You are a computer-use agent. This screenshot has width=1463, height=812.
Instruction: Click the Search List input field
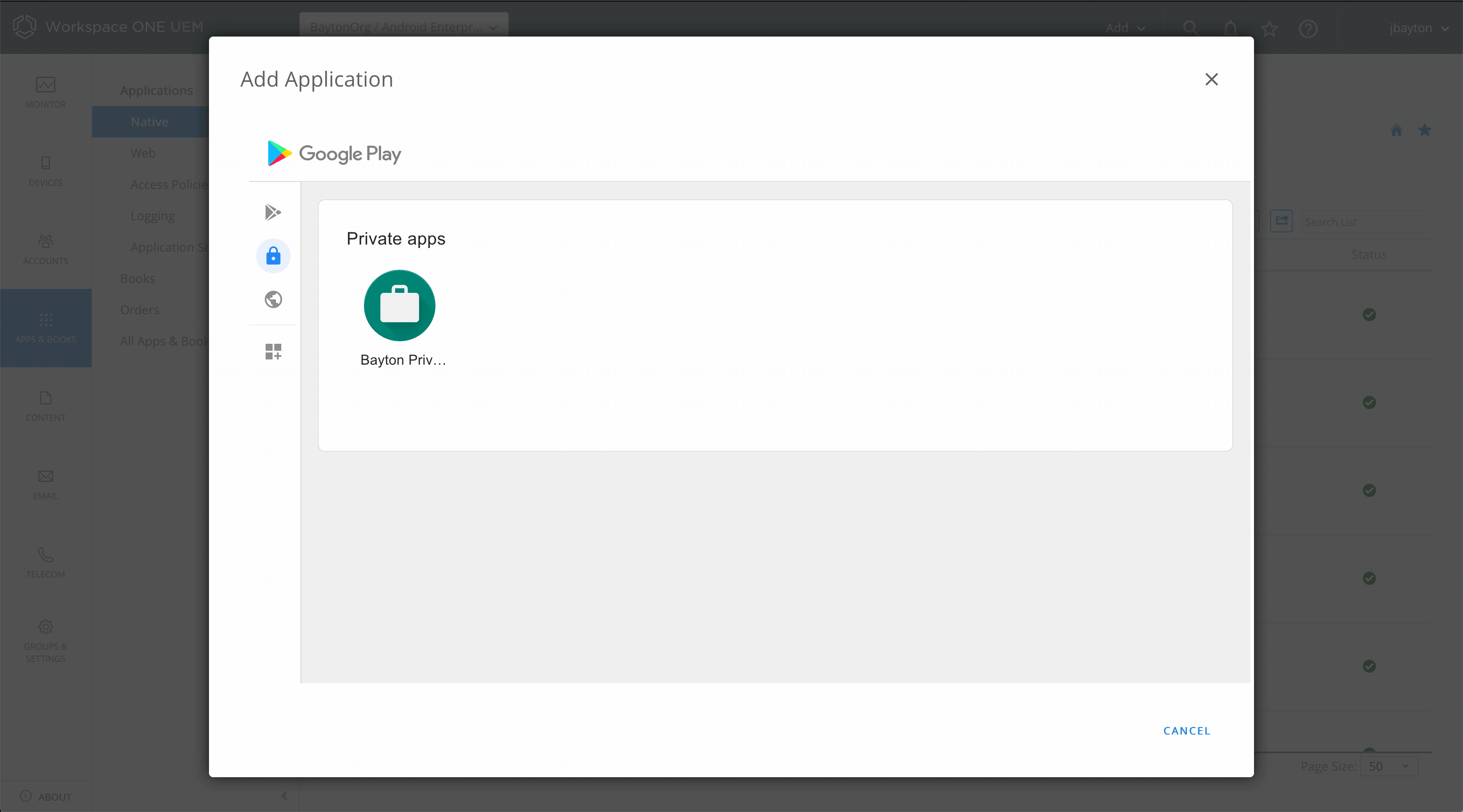pos(1363,222)
